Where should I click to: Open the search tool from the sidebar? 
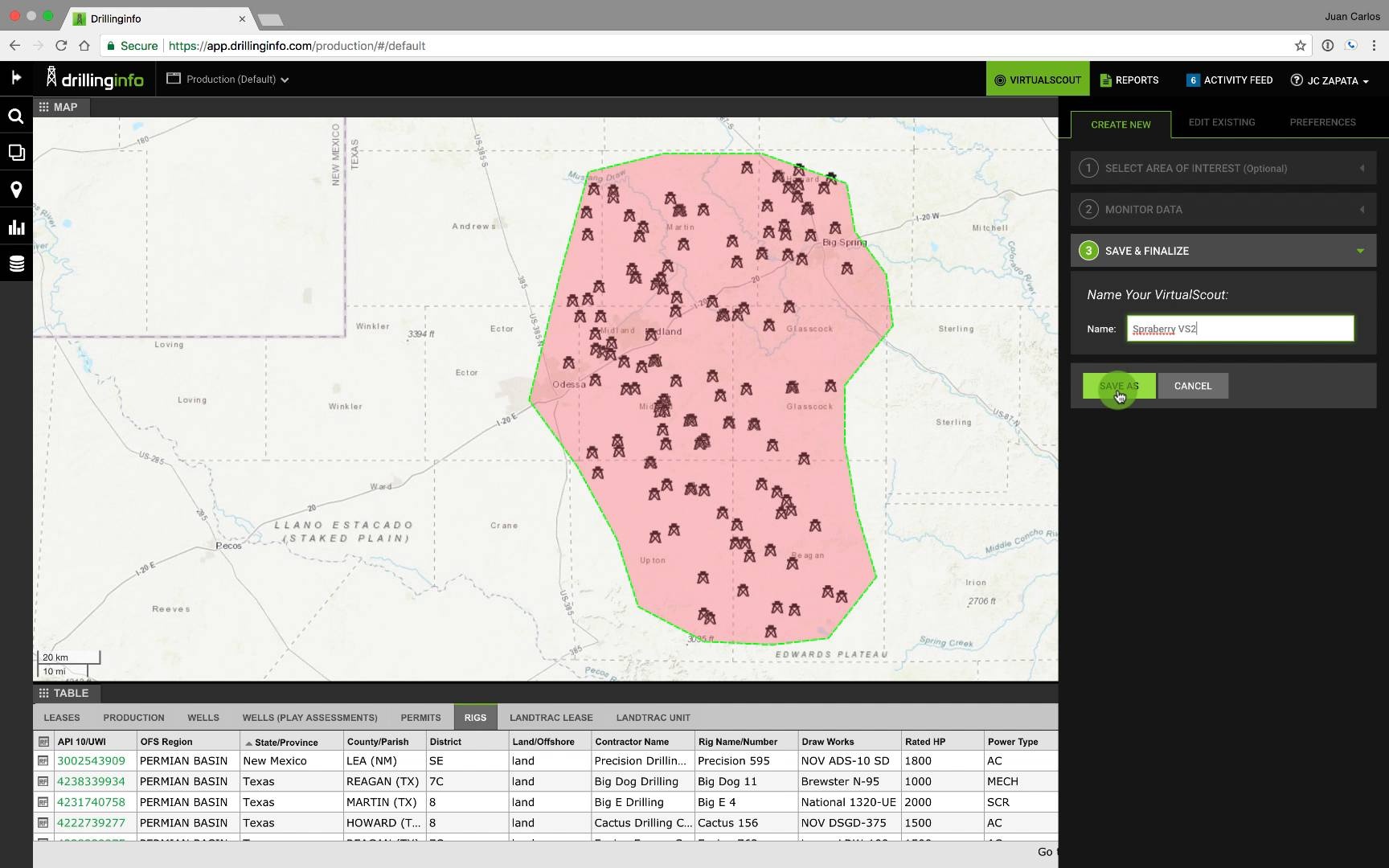click(16, 115)
